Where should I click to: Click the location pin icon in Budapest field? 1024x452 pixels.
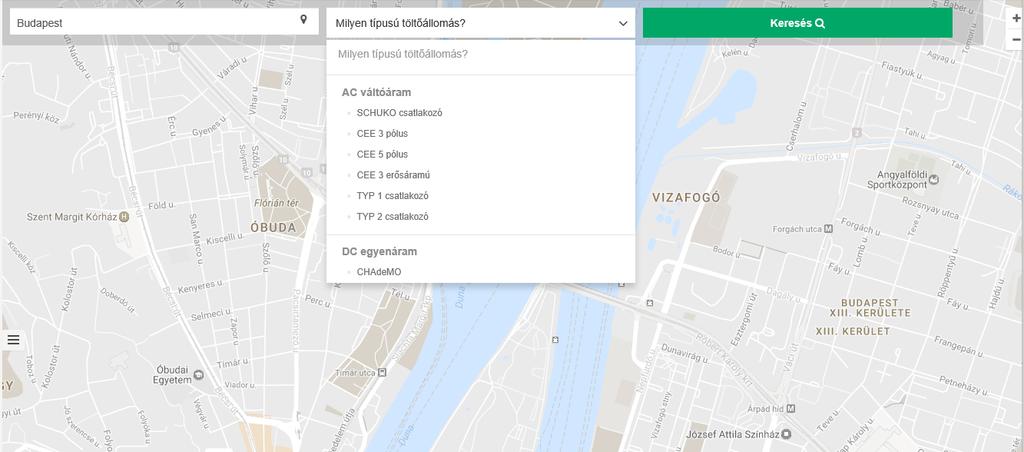tap(304, 20)
